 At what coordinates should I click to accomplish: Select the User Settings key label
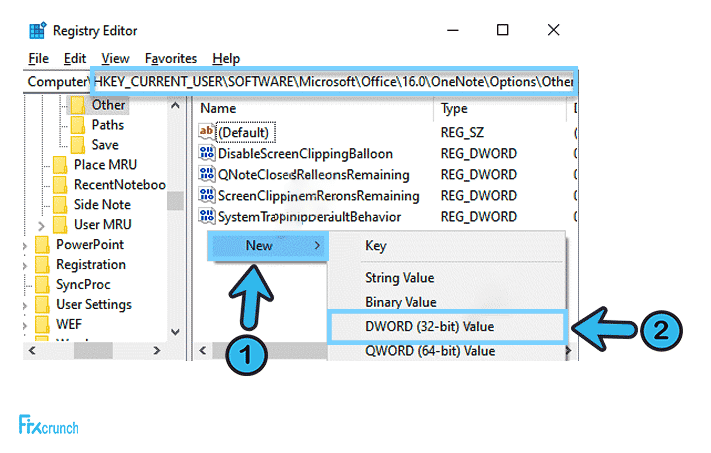pos(94,304)
